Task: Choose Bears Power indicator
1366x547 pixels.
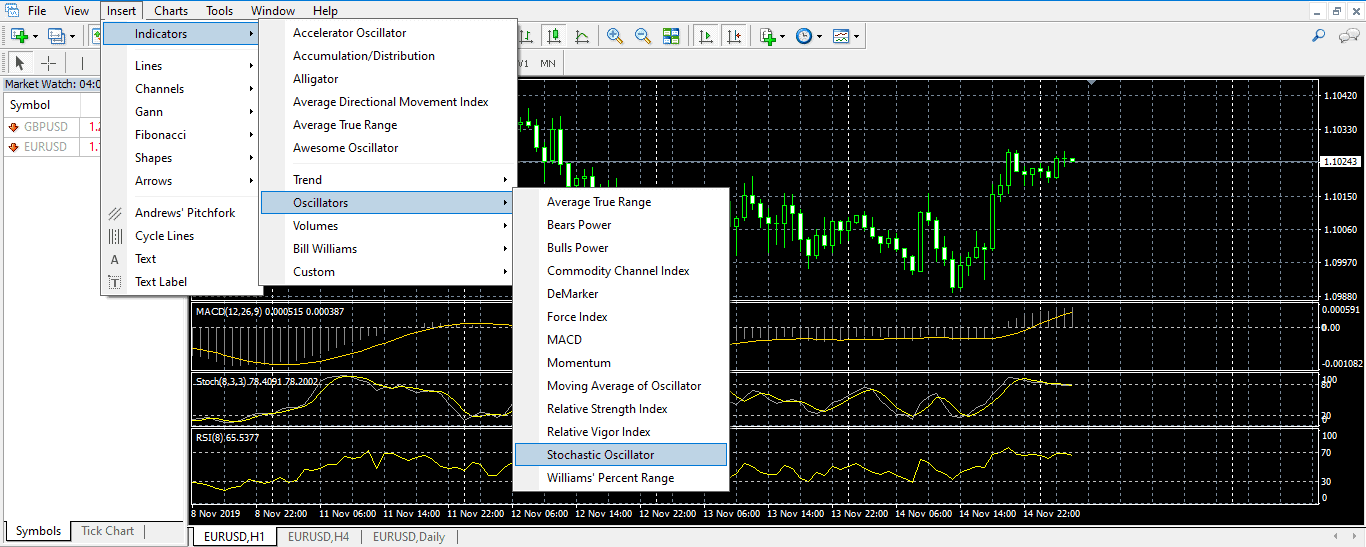Action: coord(621,225)
